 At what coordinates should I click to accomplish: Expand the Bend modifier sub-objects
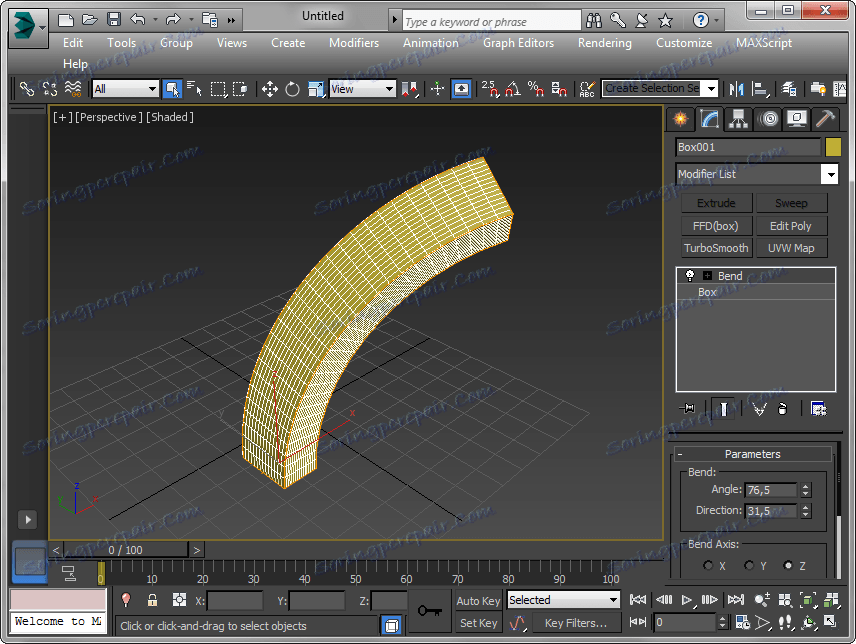tap(707, 276)
